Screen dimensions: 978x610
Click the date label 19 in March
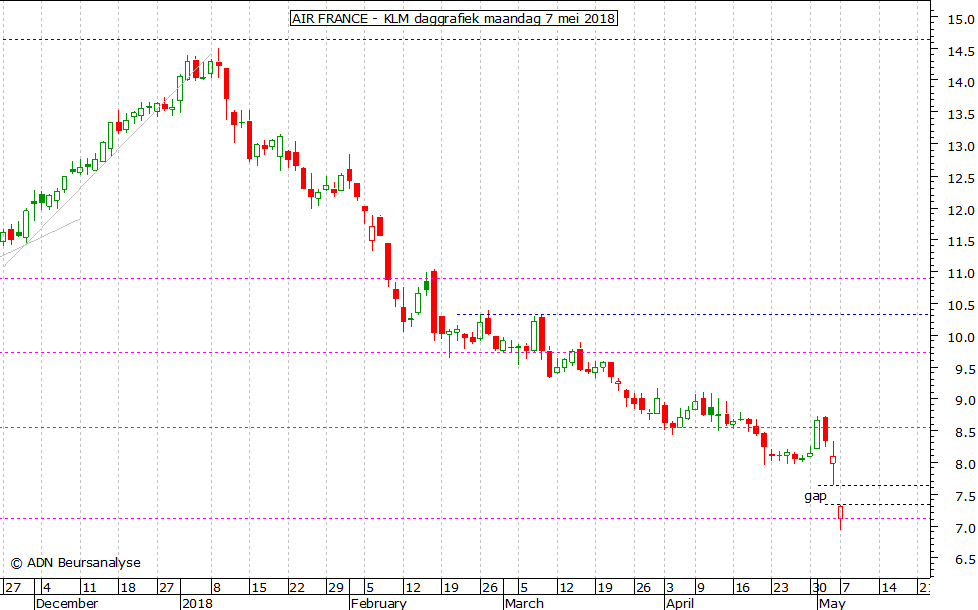pos(605,588)
